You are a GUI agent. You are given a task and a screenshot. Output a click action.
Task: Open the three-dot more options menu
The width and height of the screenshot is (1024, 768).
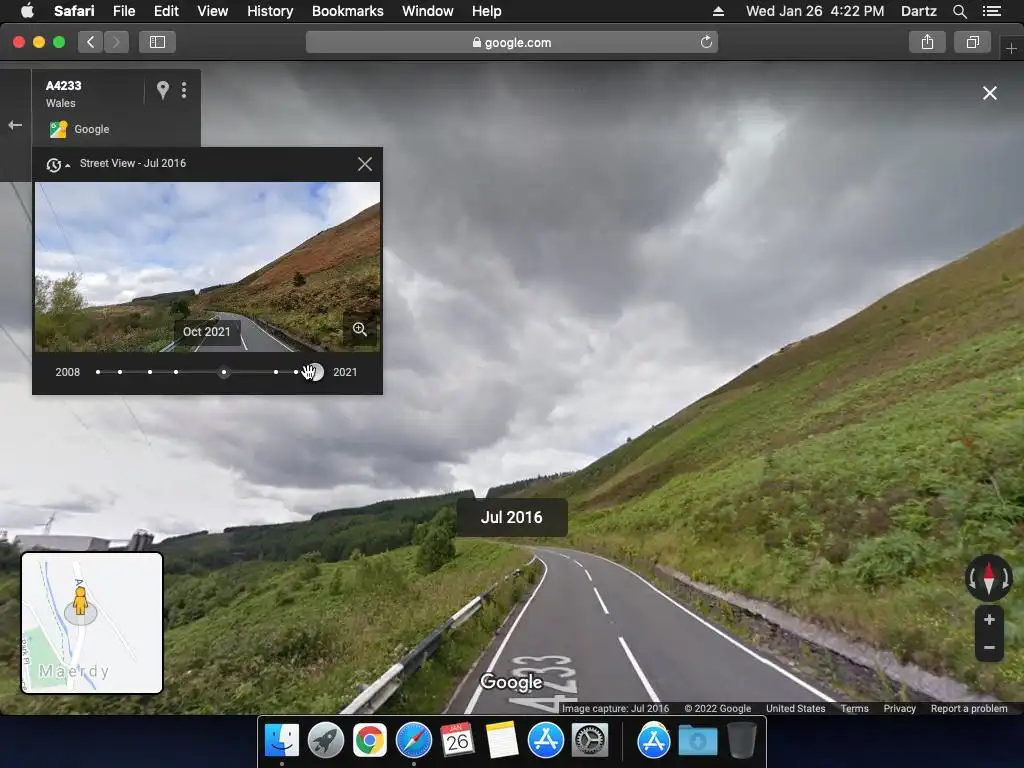pos(184,90)
